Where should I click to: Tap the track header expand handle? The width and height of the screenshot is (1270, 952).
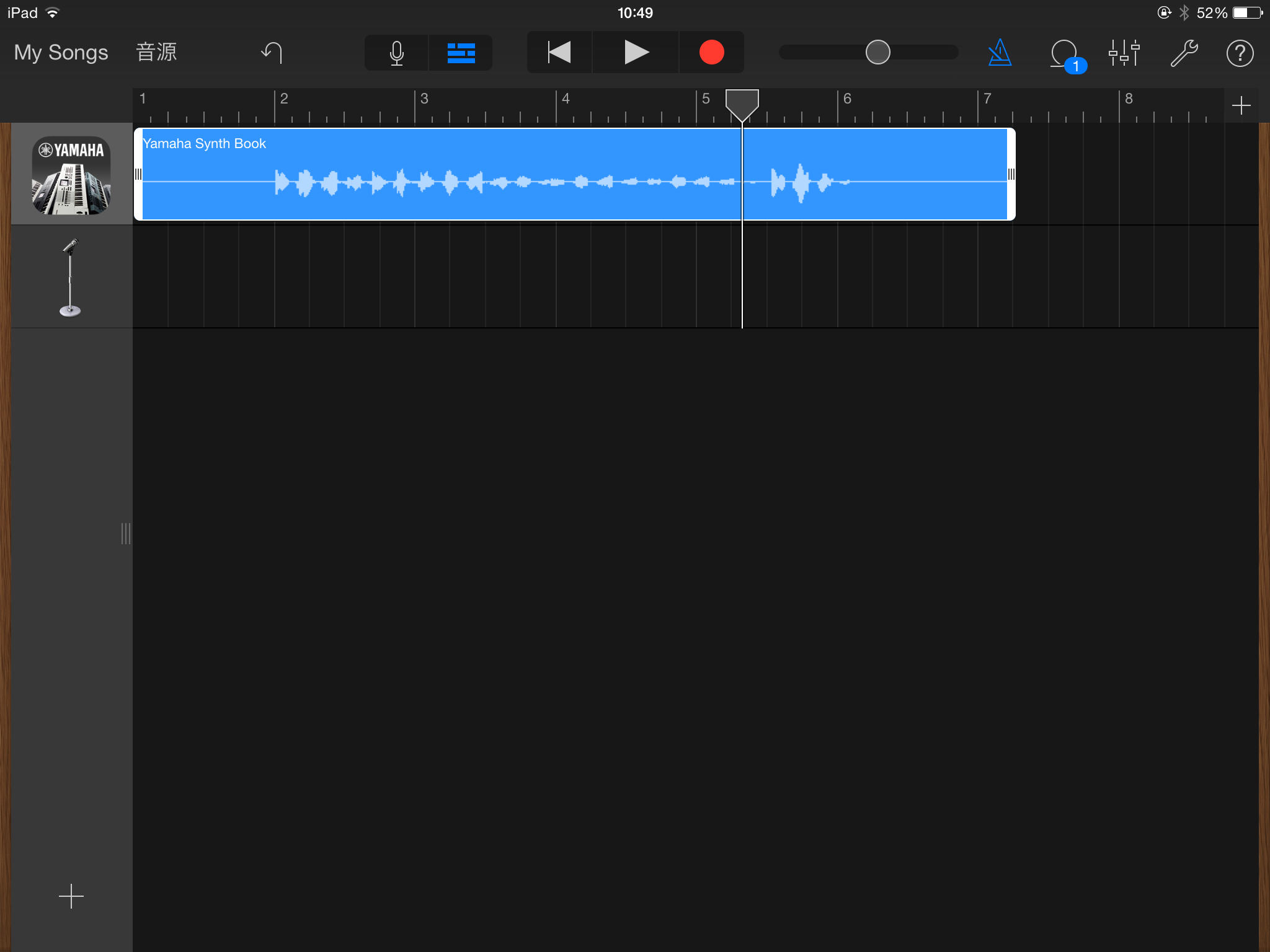pos(126,533)
